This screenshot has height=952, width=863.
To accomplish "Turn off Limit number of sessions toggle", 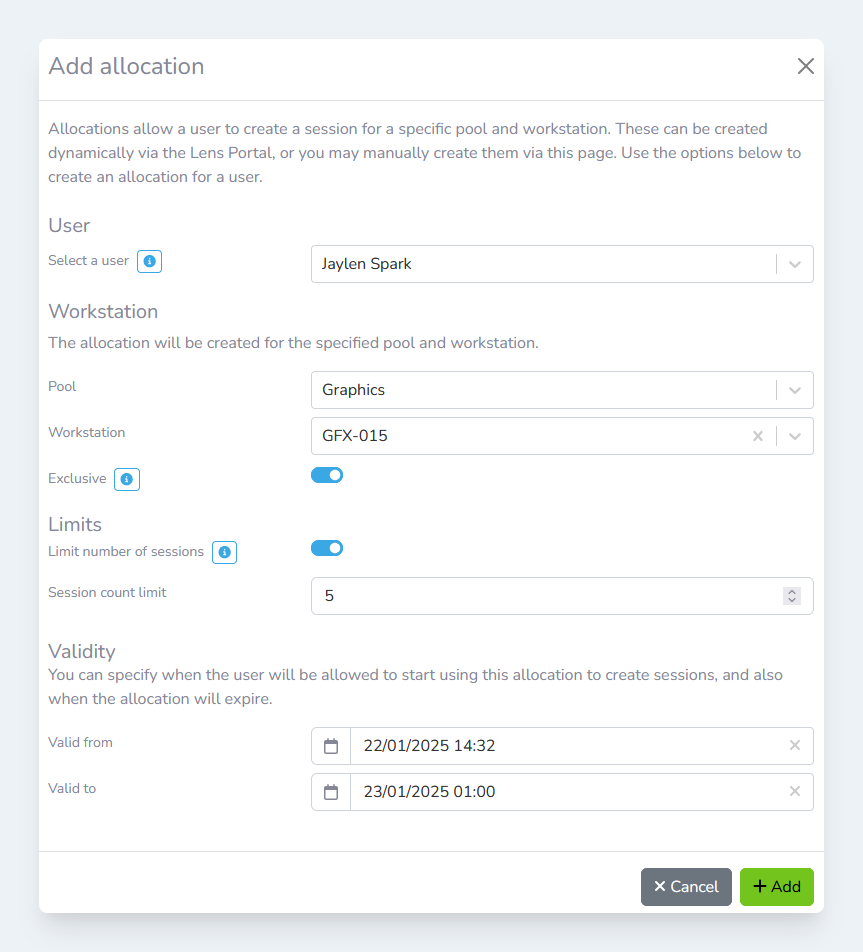I will click(327, 548).
